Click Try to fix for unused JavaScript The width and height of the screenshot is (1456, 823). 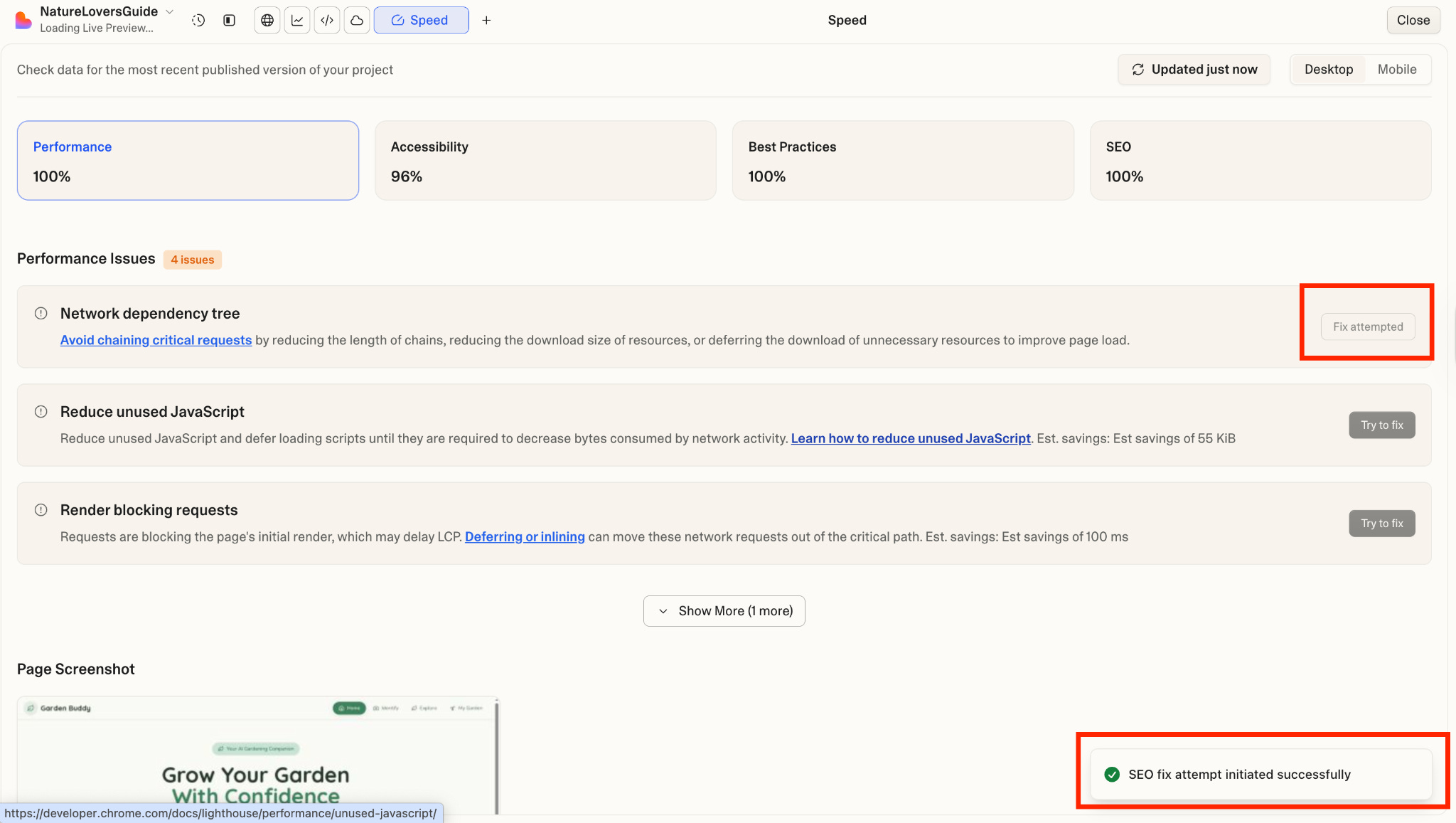coord(1381,425)
